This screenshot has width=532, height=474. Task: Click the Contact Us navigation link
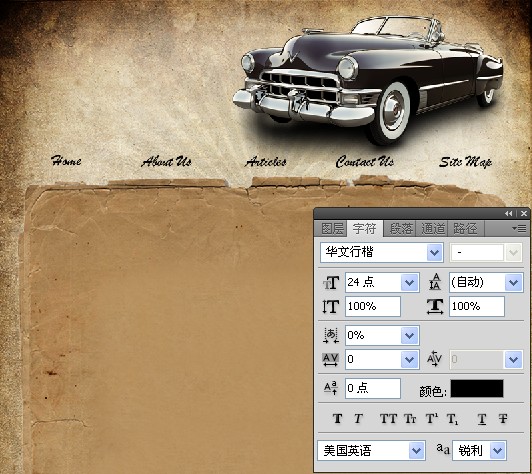pyautogui.click(x=365, y=162)
